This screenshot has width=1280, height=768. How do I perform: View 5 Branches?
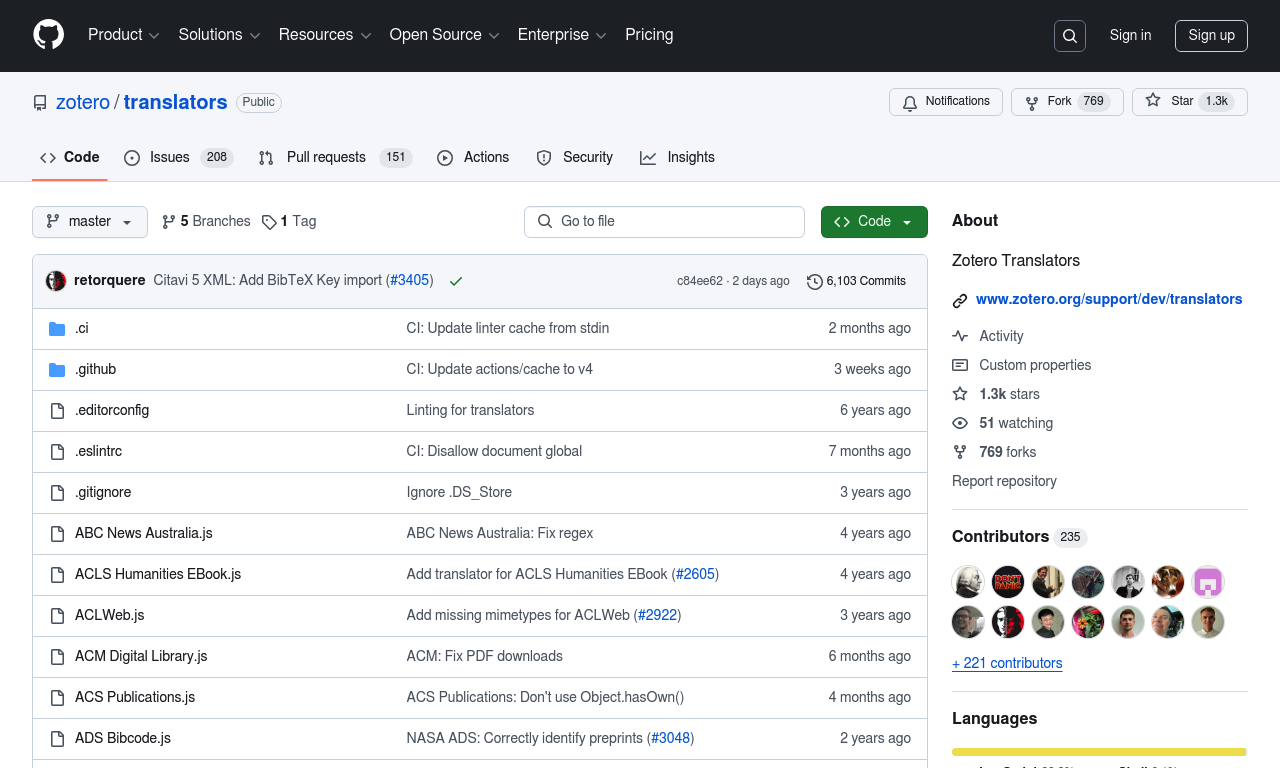(206, 222)
